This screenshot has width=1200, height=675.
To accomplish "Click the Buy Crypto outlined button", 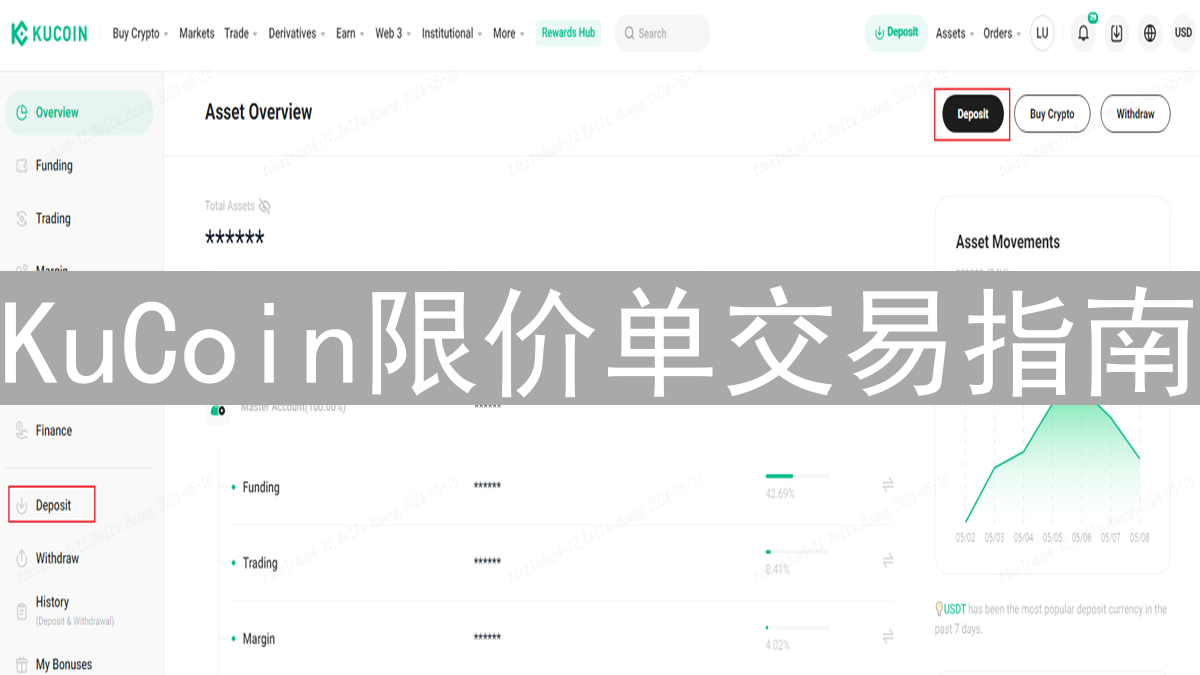I will point(1052,114).
